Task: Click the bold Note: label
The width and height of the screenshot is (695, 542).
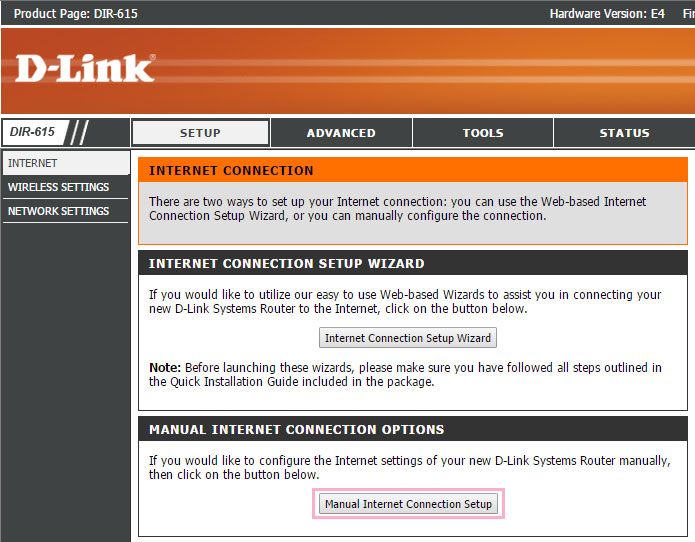Action: 164,367
